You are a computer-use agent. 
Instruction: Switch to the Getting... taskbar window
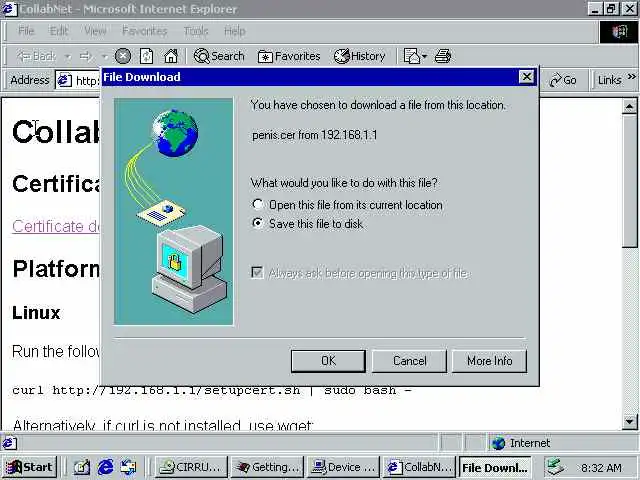pyautogui.click(x=267, y=467)
